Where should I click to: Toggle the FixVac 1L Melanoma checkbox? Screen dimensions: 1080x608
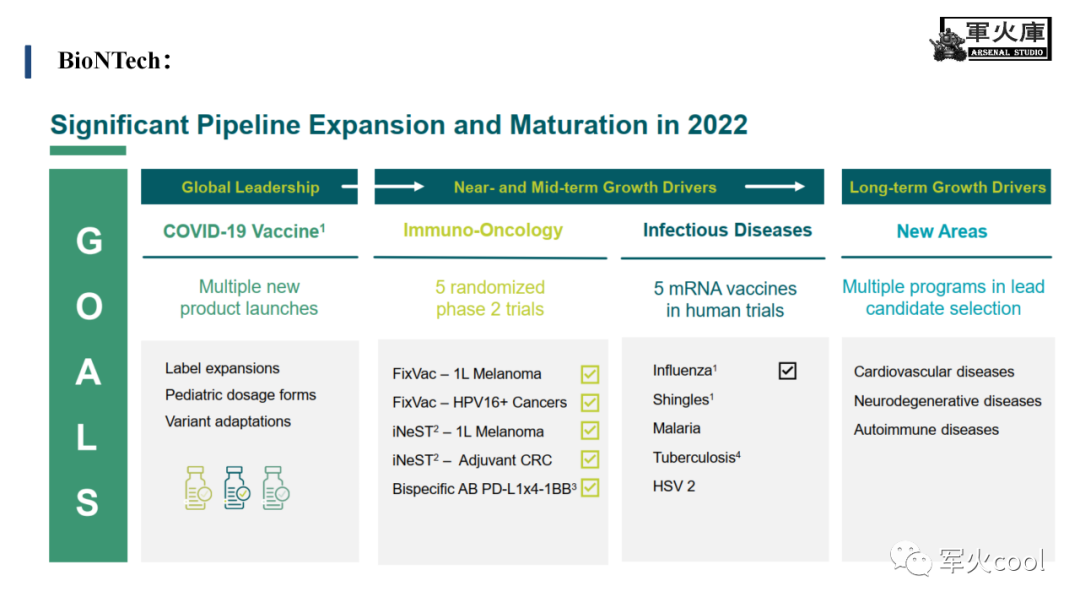click(590, 374)
